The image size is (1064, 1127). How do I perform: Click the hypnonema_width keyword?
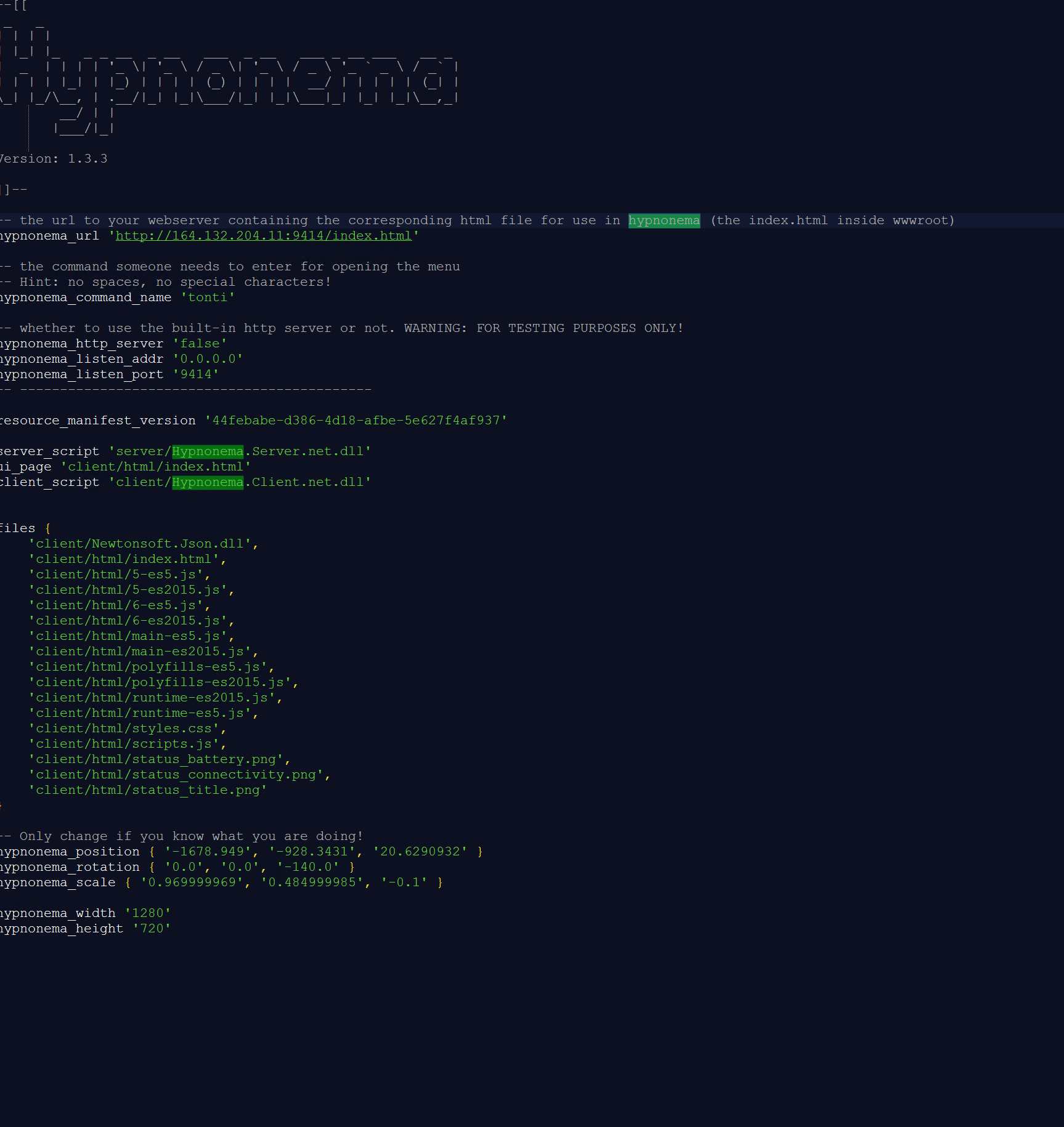57,913
